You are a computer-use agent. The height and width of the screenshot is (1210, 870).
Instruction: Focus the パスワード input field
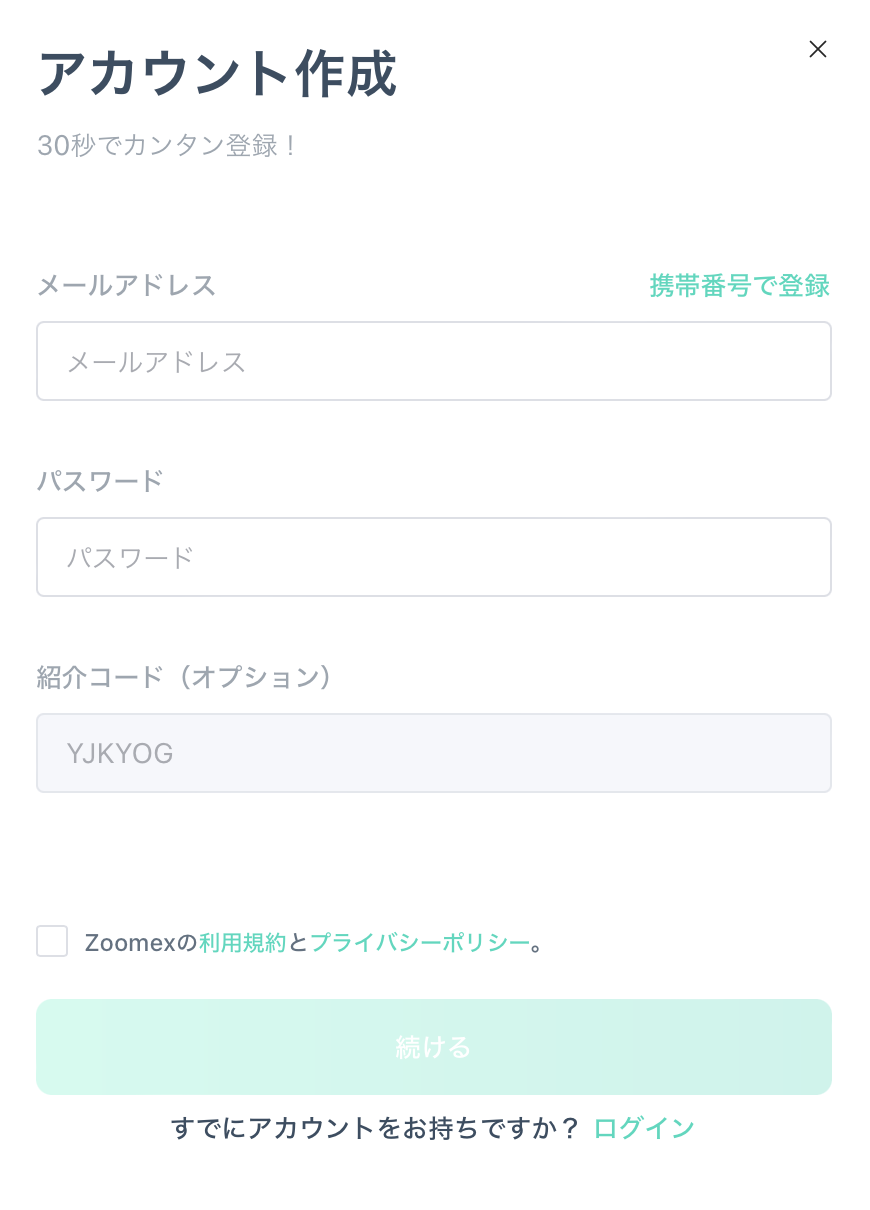tap(434, 557)
